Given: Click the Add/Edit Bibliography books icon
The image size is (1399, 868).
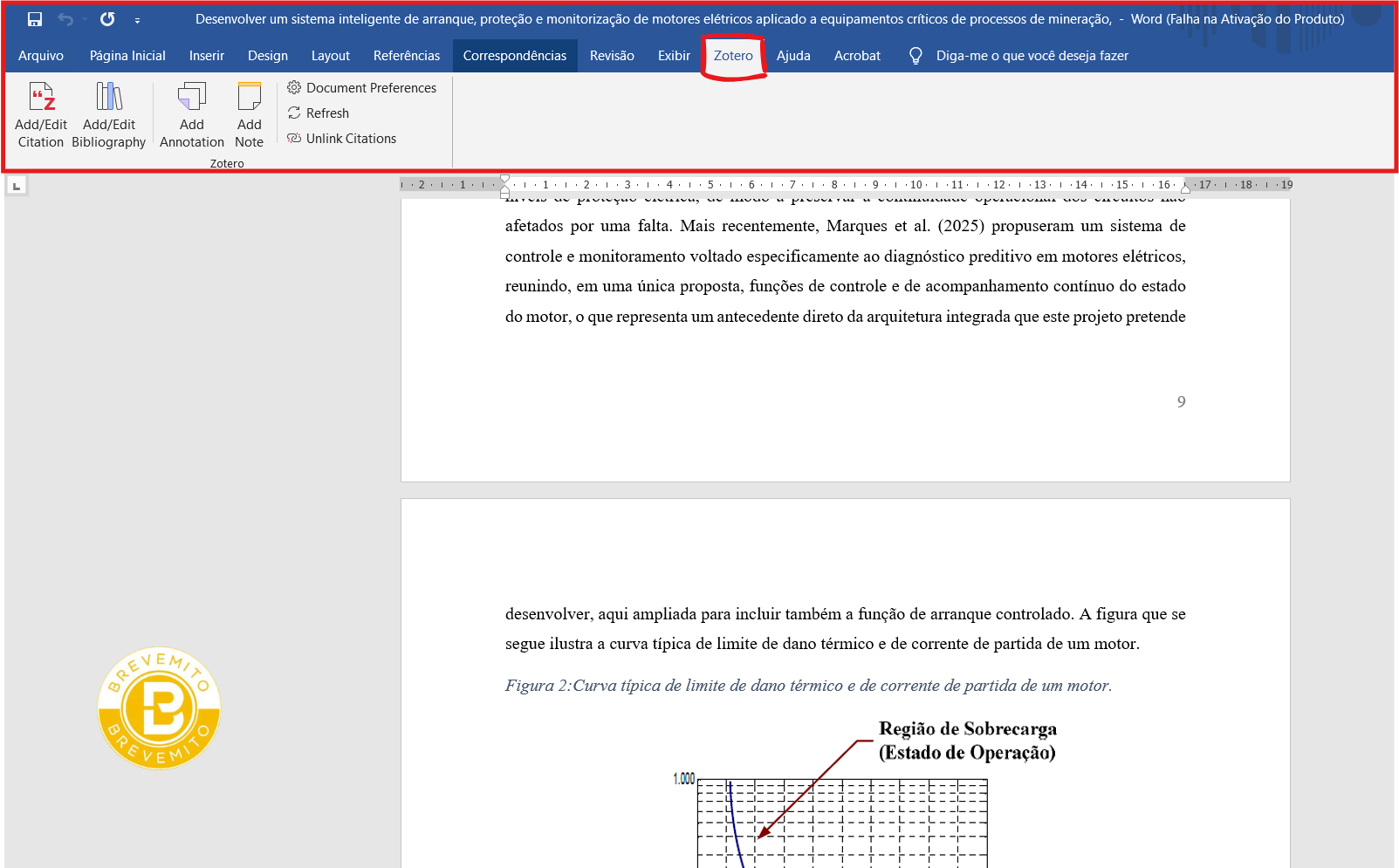Looking at the screenshot, I should point(109,96).
